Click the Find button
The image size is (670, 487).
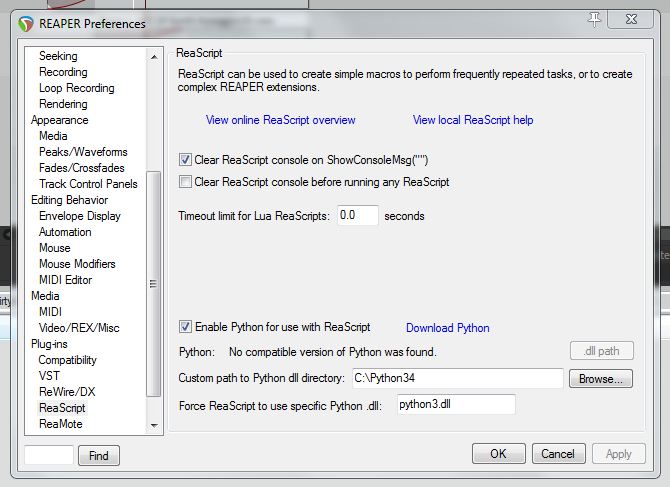99,455
